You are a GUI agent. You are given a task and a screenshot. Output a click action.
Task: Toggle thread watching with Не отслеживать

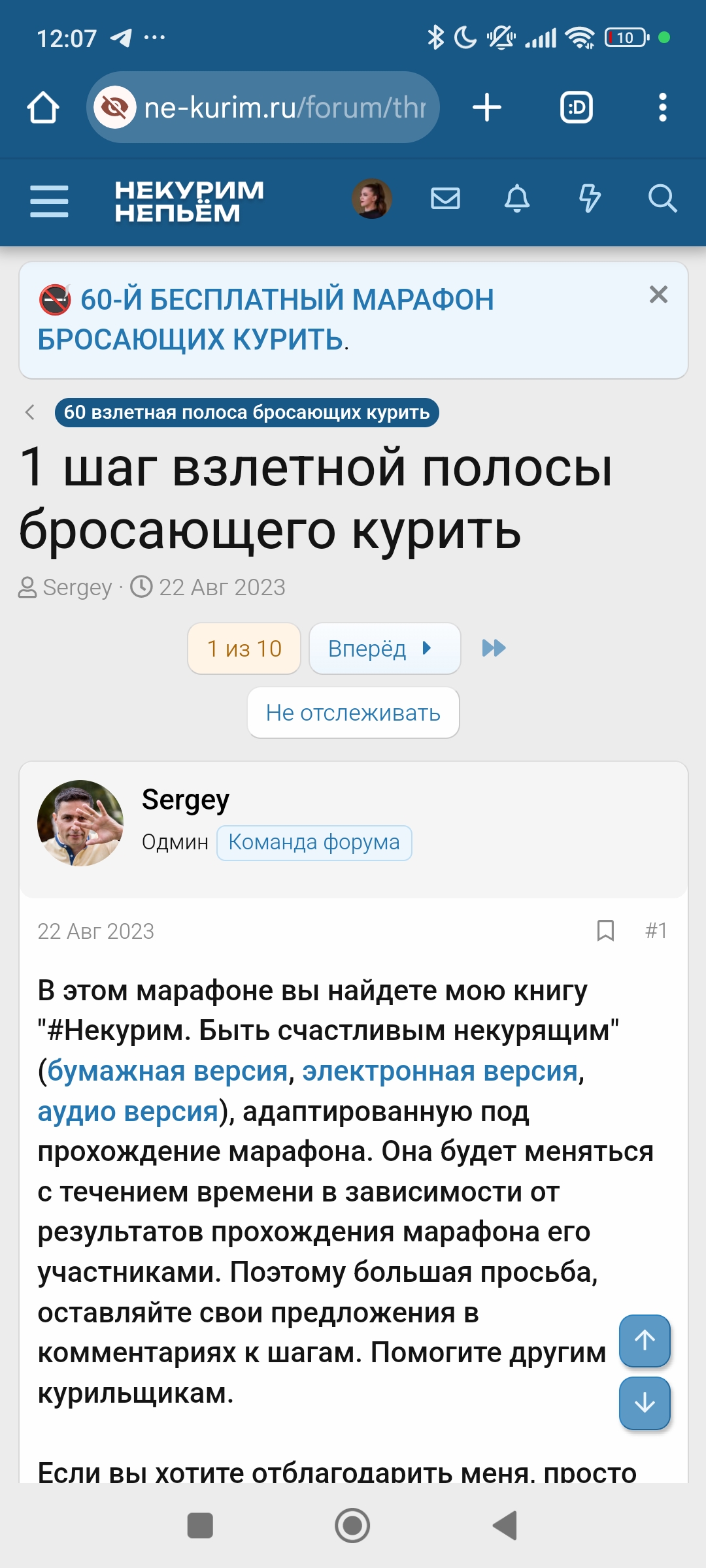pos(353,713)
